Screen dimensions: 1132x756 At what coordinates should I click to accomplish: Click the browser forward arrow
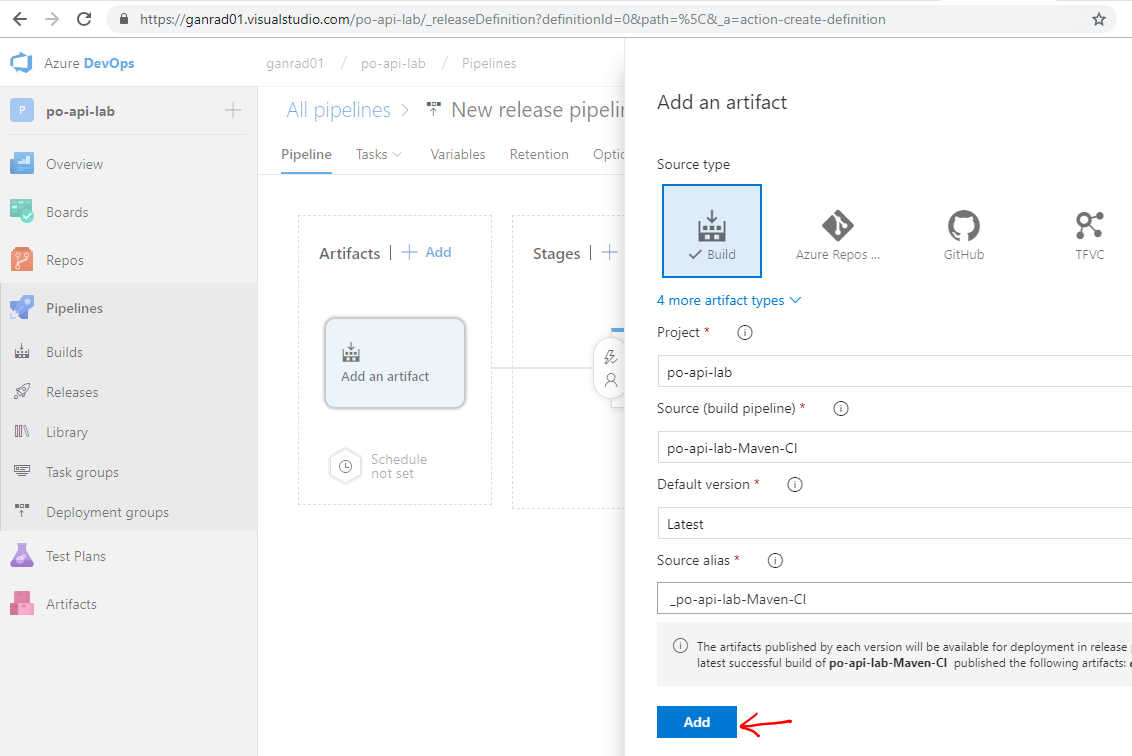click(x=52, y=19)
